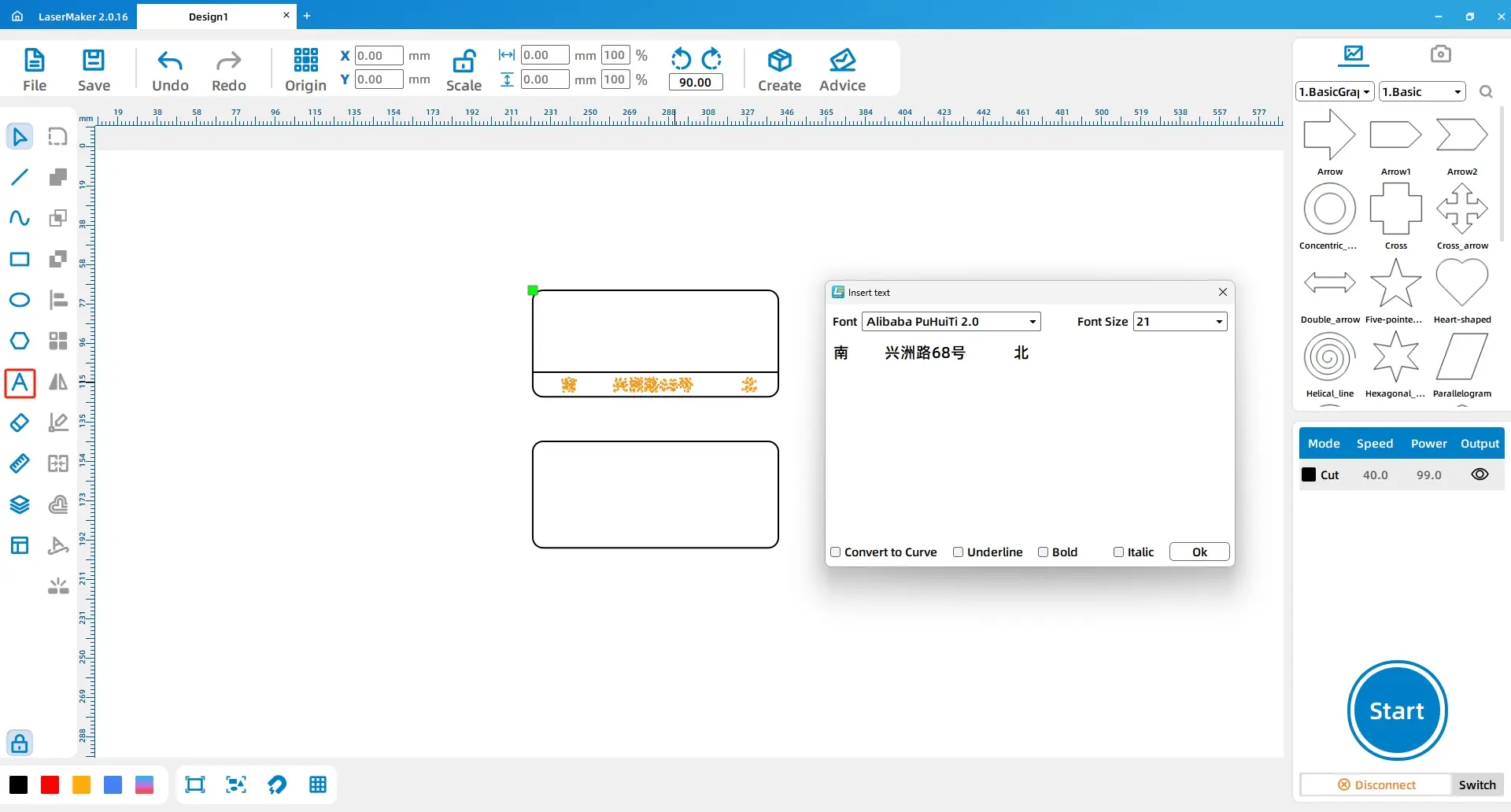
Task: Select the Line drawing tool
Action: coord(20,177)
